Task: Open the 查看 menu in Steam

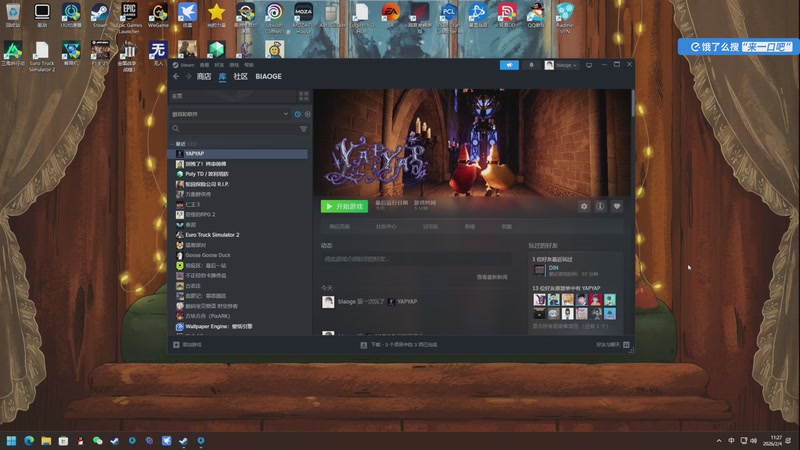Action: (204, 65)
